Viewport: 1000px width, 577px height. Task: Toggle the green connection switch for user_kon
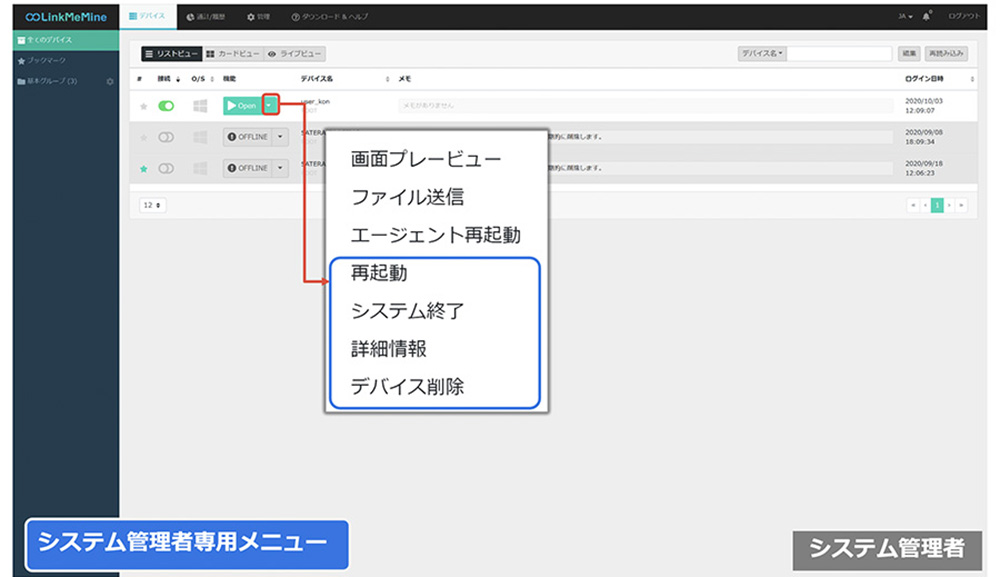click(166, 106)
